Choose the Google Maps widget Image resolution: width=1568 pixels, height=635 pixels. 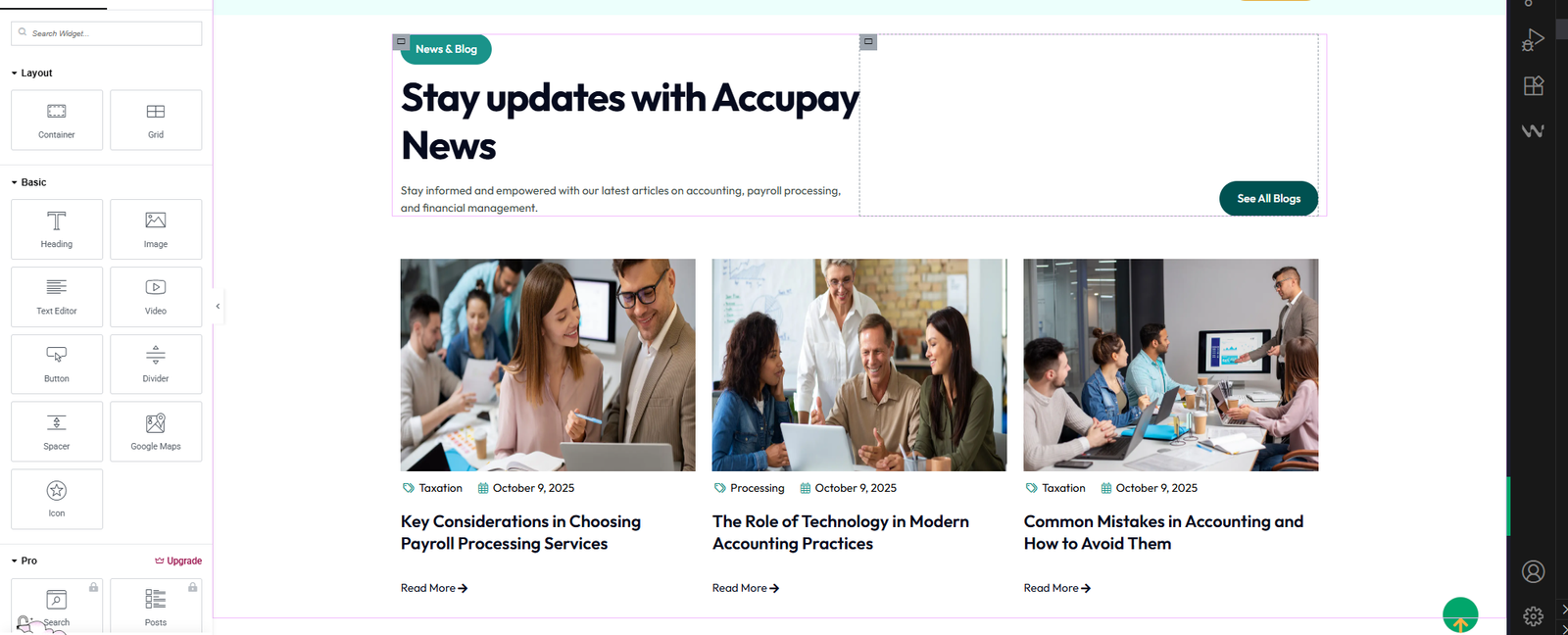click(x=156, y=431)
